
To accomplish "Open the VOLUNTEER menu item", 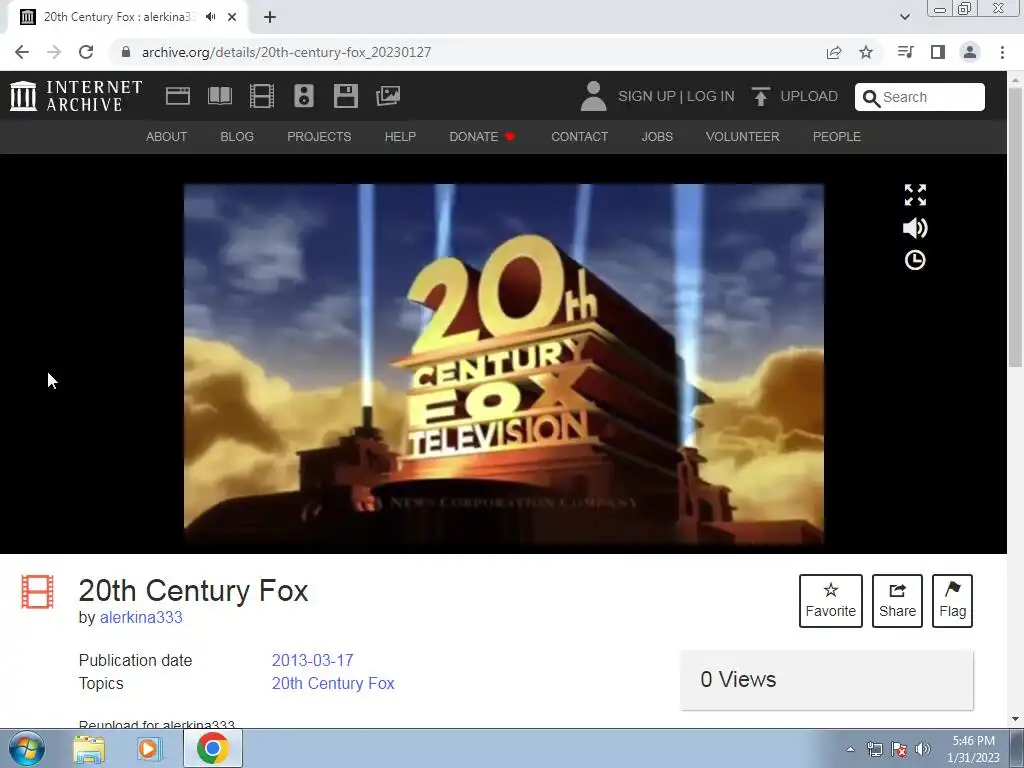I will point(743,136).
